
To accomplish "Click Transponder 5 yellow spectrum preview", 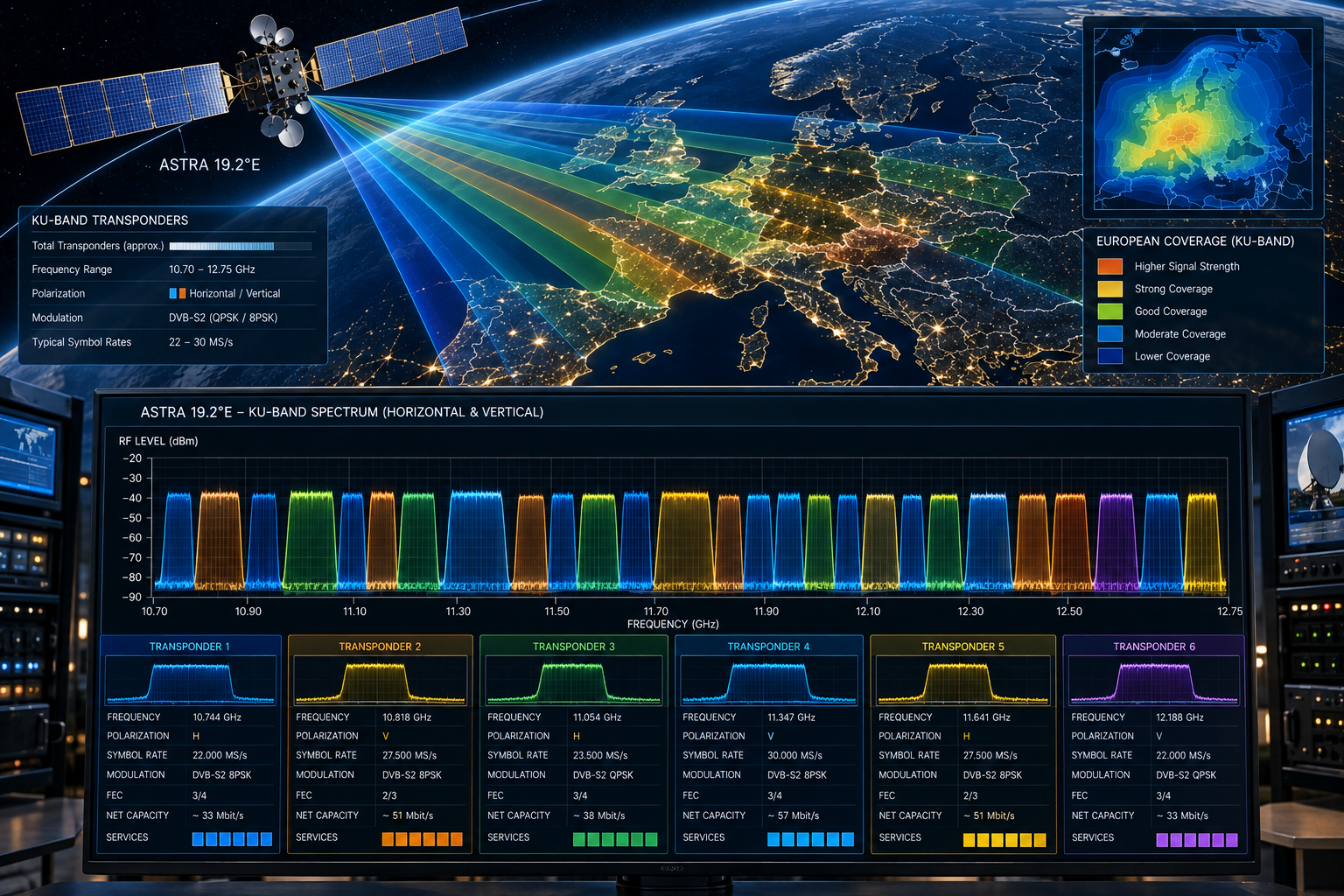I will pyautogui.click(x=962, y=681).
